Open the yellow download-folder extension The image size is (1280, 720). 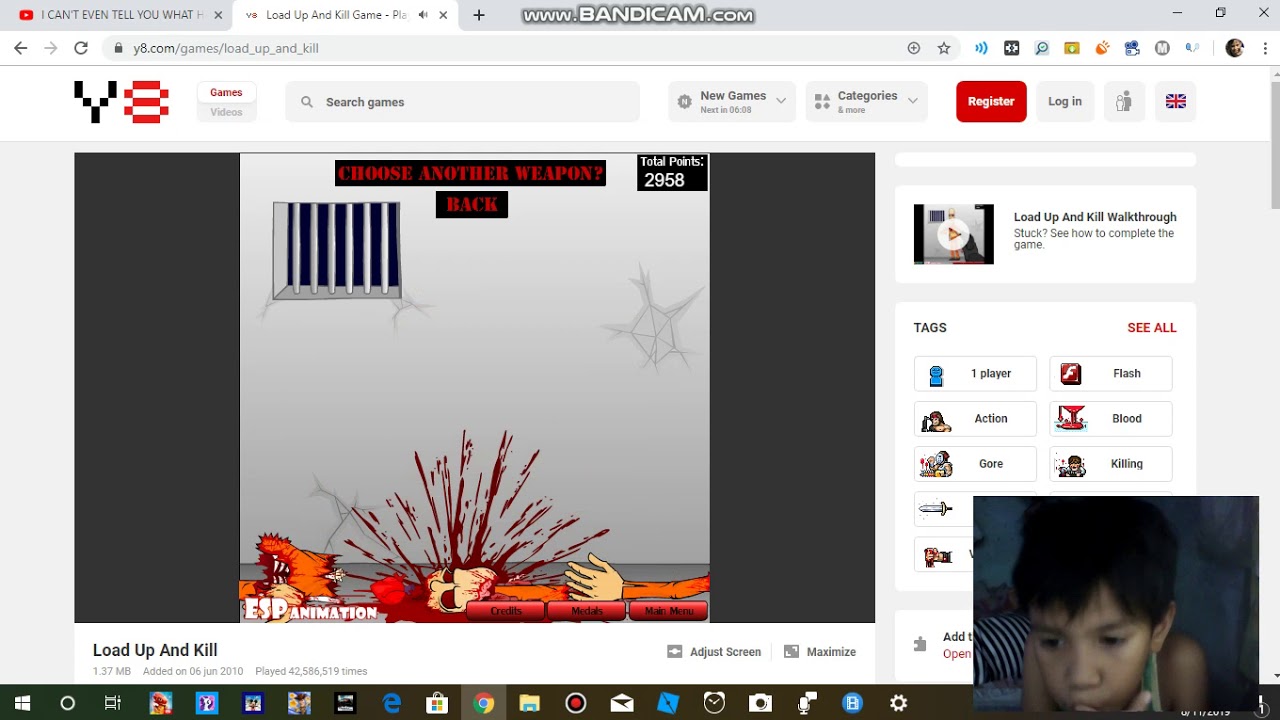click(x=1071, y=48)
